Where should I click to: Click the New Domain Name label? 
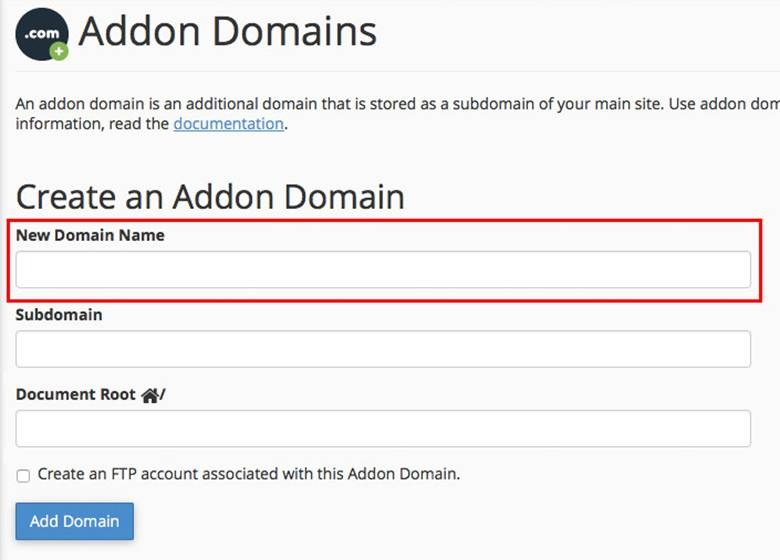click(90, 236)
